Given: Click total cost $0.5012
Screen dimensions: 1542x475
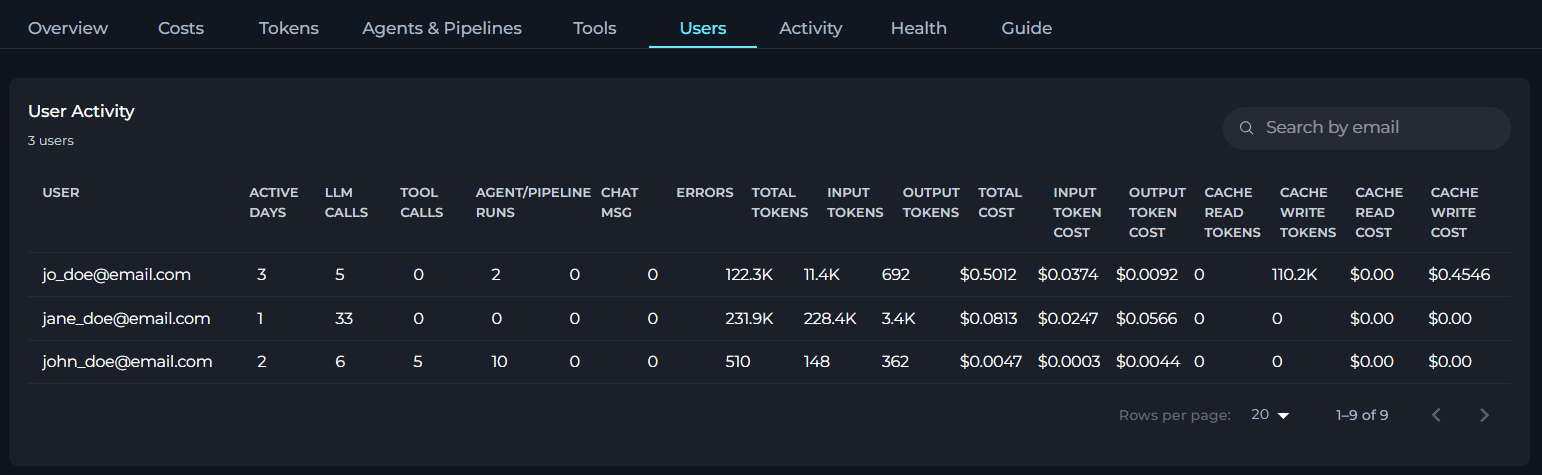Looking at the screenshot, I should click(x=988, y=274).
